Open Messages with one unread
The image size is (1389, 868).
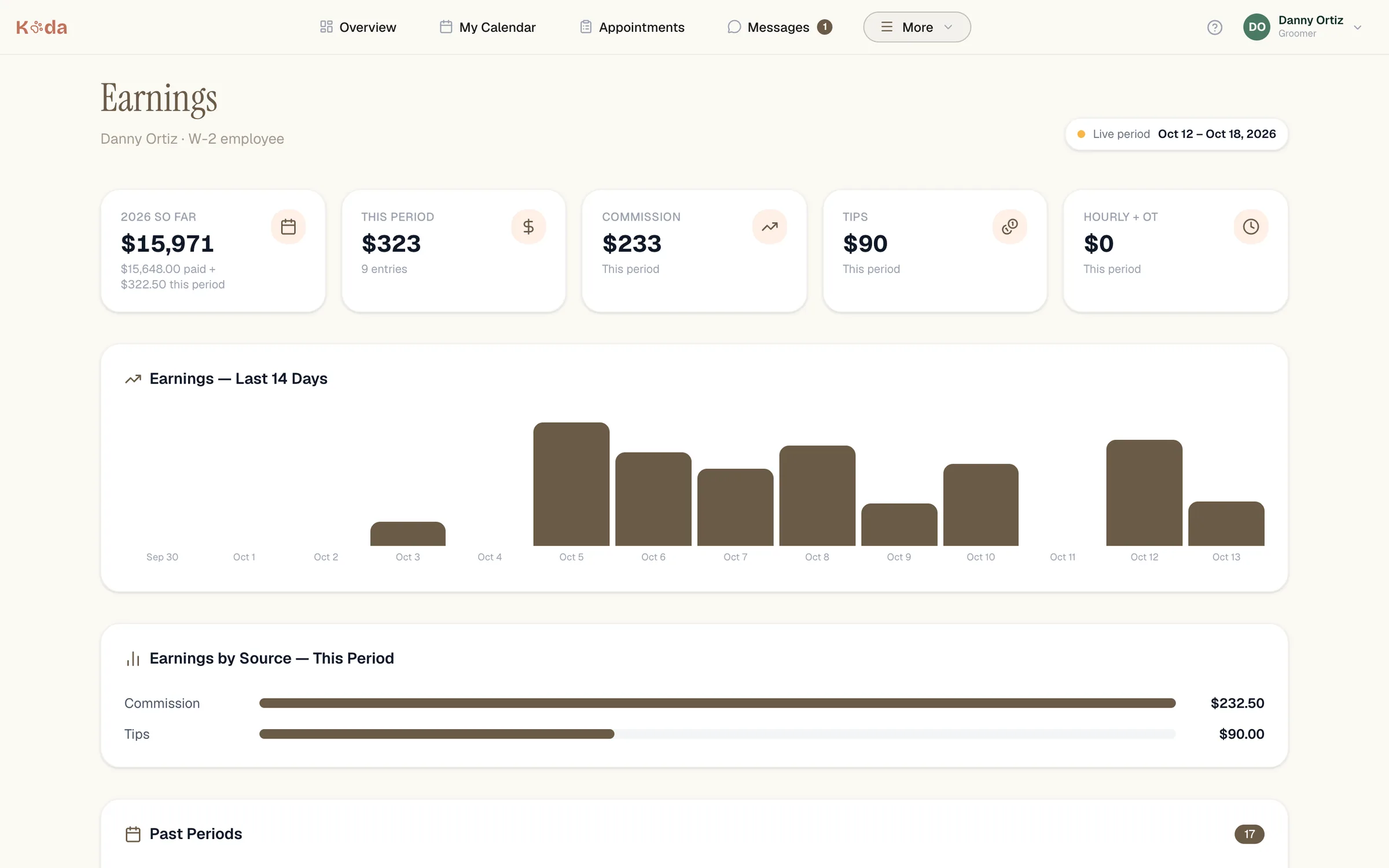coord(780,27)
